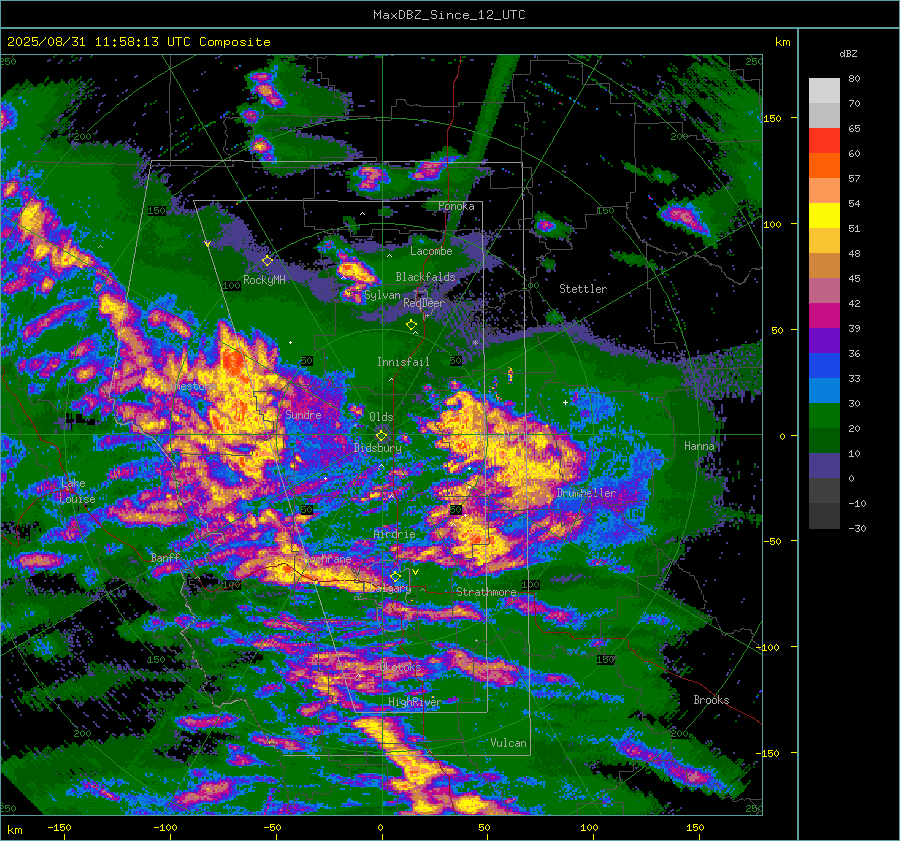
Task: Click the yellow diamond marker at Calgary
Action: coord(395,576)
